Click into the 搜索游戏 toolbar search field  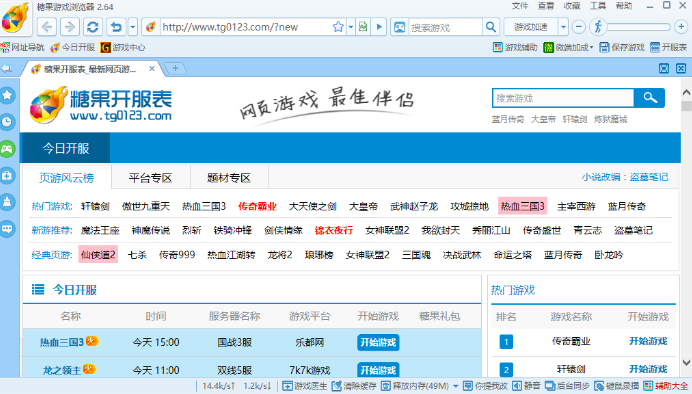[x=445, y=27]
